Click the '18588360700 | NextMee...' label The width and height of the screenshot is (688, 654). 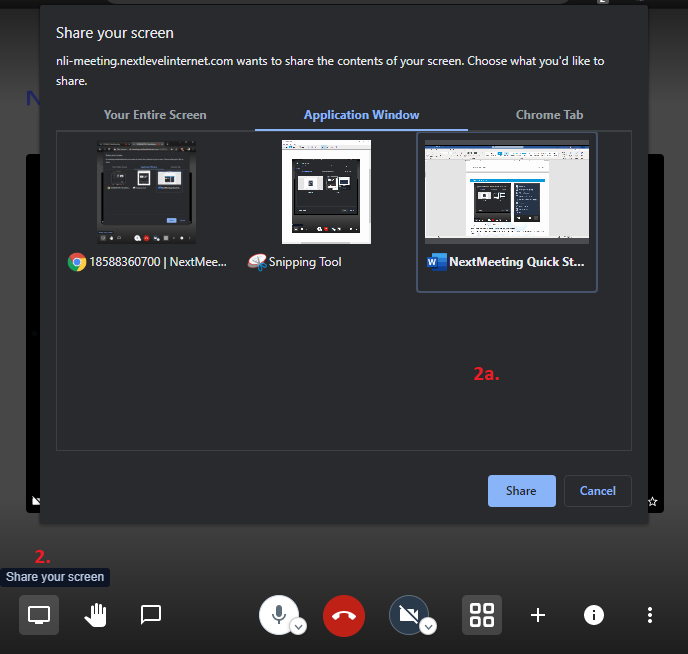click(158, 262)
